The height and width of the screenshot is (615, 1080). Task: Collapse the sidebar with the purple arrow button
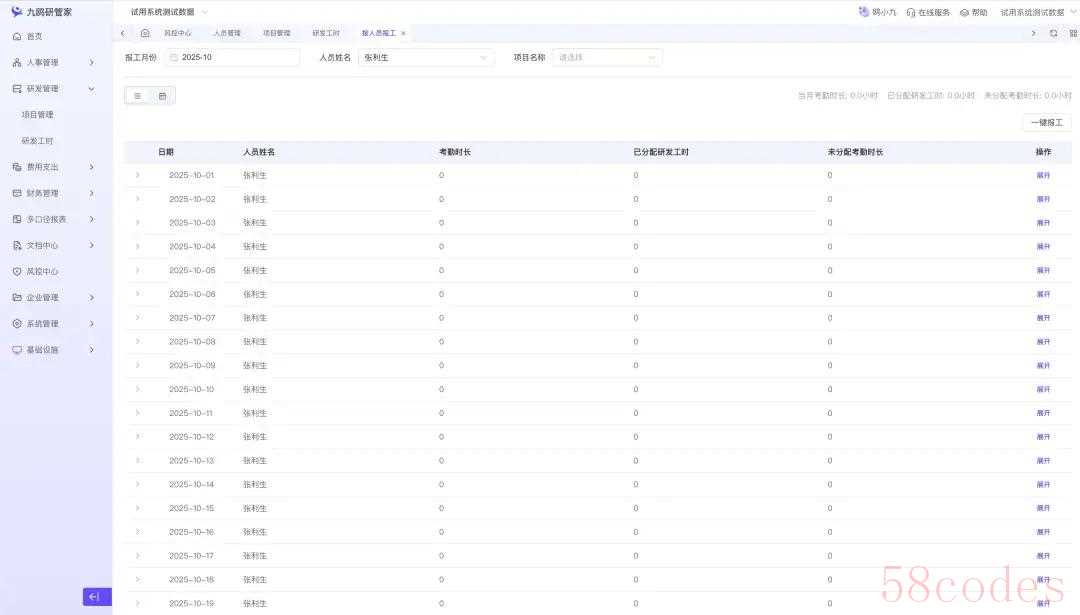tap(96, 597)
